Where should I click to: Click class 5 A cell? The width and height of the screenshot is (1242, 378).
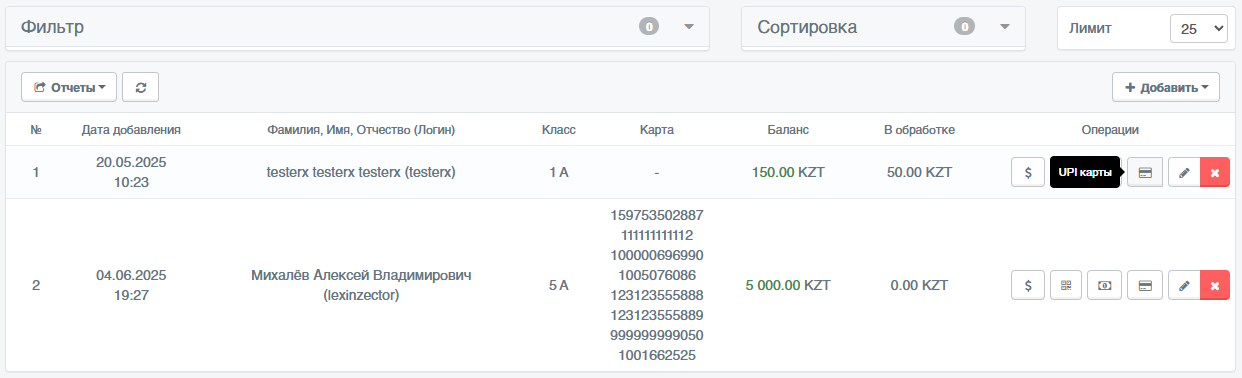tap(559, 285)
